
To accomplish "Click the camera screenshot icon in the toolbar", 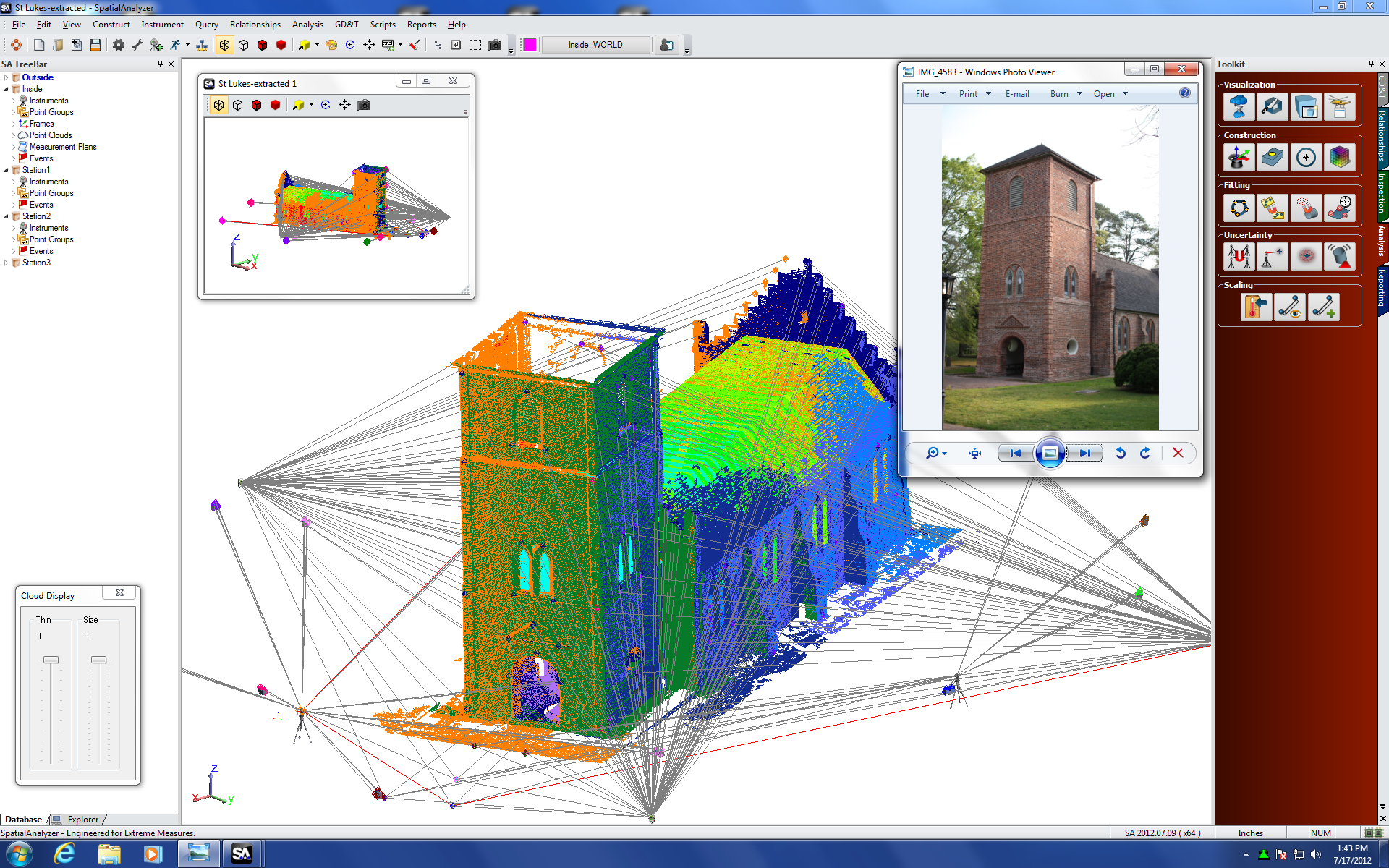I will pyautogui.click(x=495, y=45).
